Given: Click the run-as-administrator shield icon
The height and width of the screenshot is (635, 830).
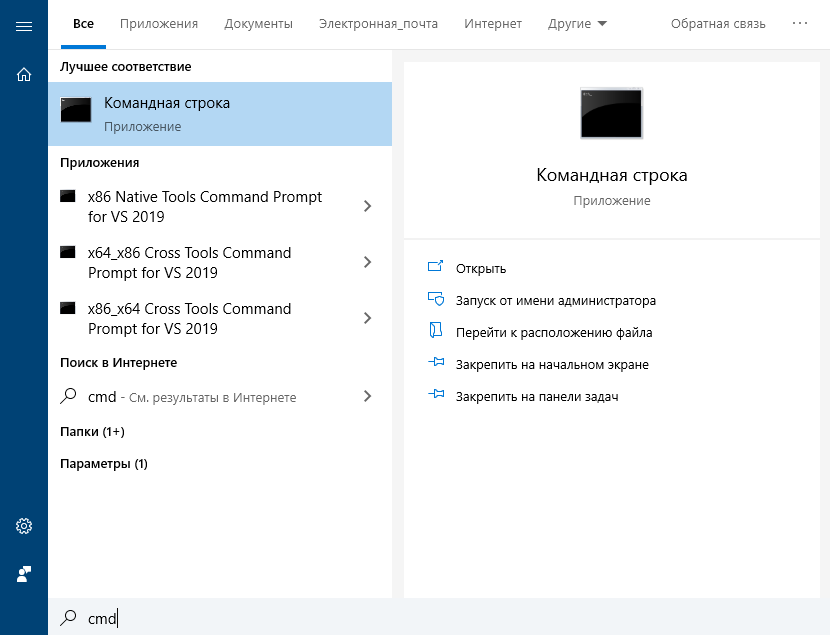Looking at the screenshot, I should click(436, 299).
